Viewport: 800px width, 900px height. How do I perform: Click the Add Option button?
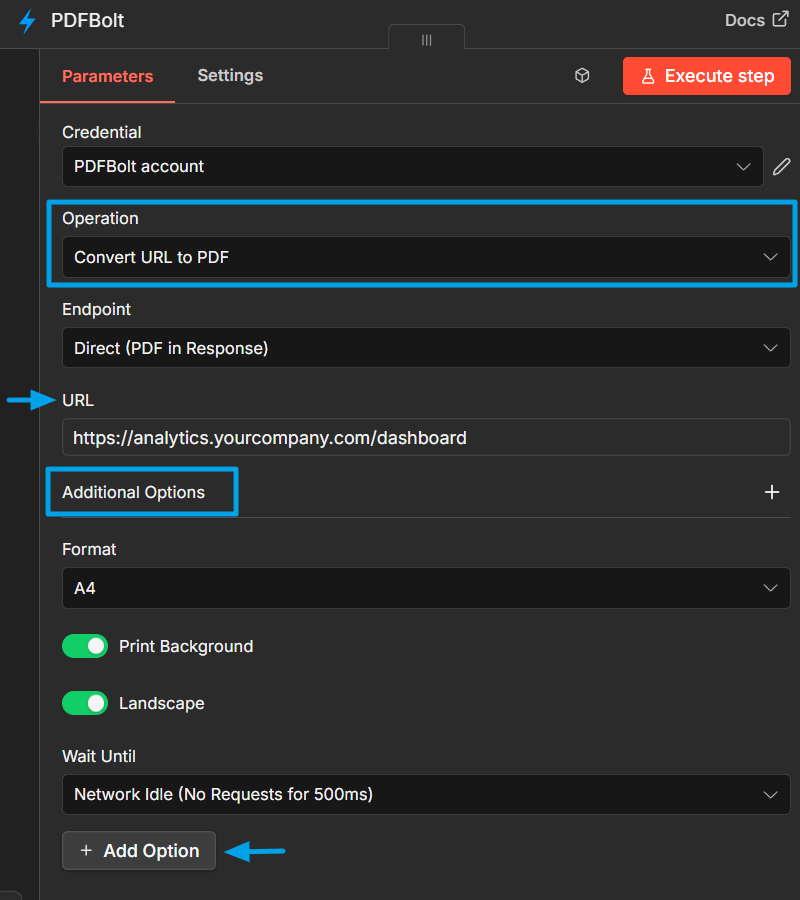tap(138, 850)
